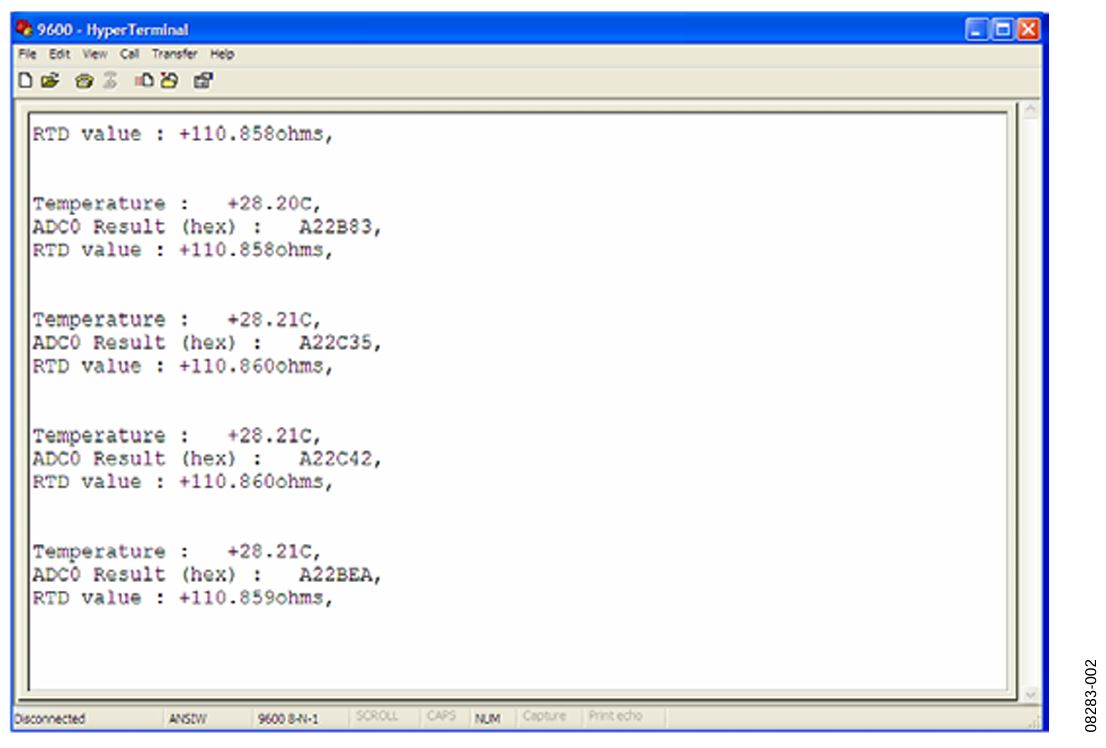Open the Edit menu
This screenshot has height=748, width=1106.
point(59,54)
